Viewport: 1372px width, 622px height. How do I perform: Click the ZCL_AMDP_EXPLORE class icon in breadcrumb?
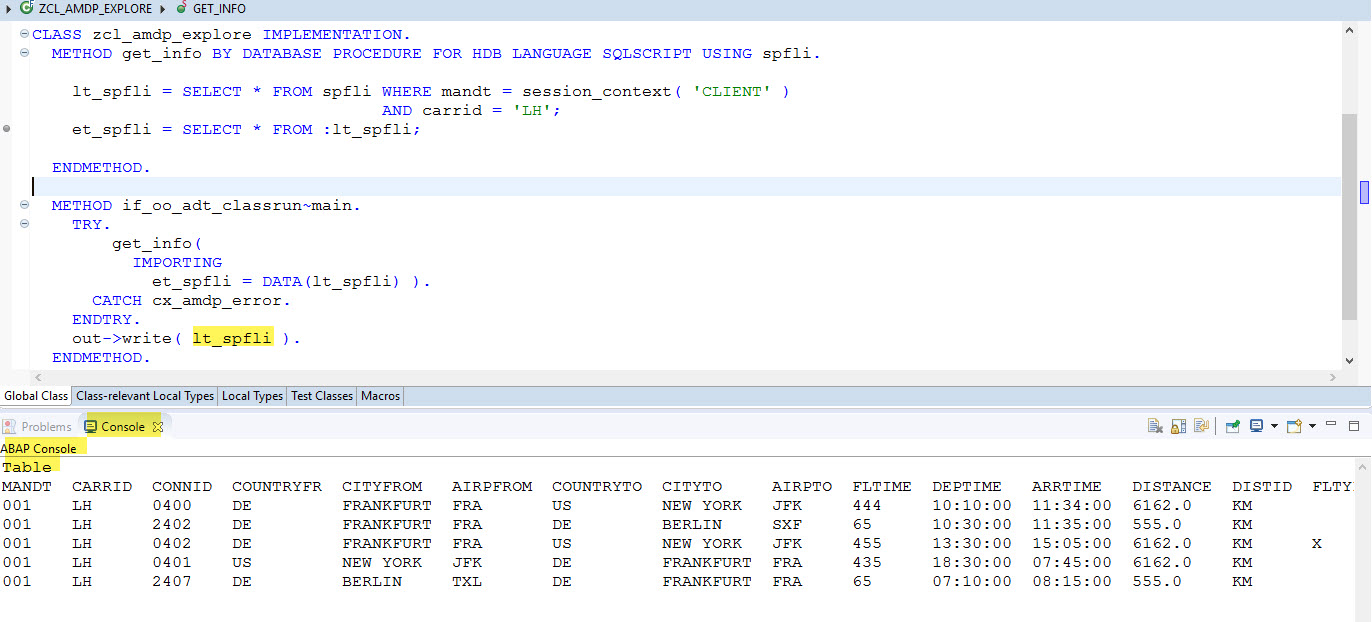(x=27, y=8)
